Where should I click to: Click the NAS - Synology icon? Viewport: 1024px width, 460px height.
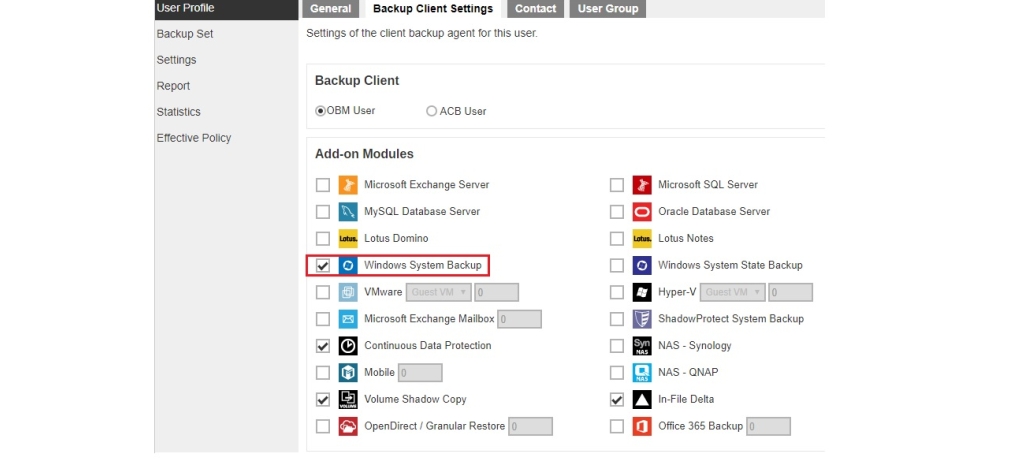642,346
